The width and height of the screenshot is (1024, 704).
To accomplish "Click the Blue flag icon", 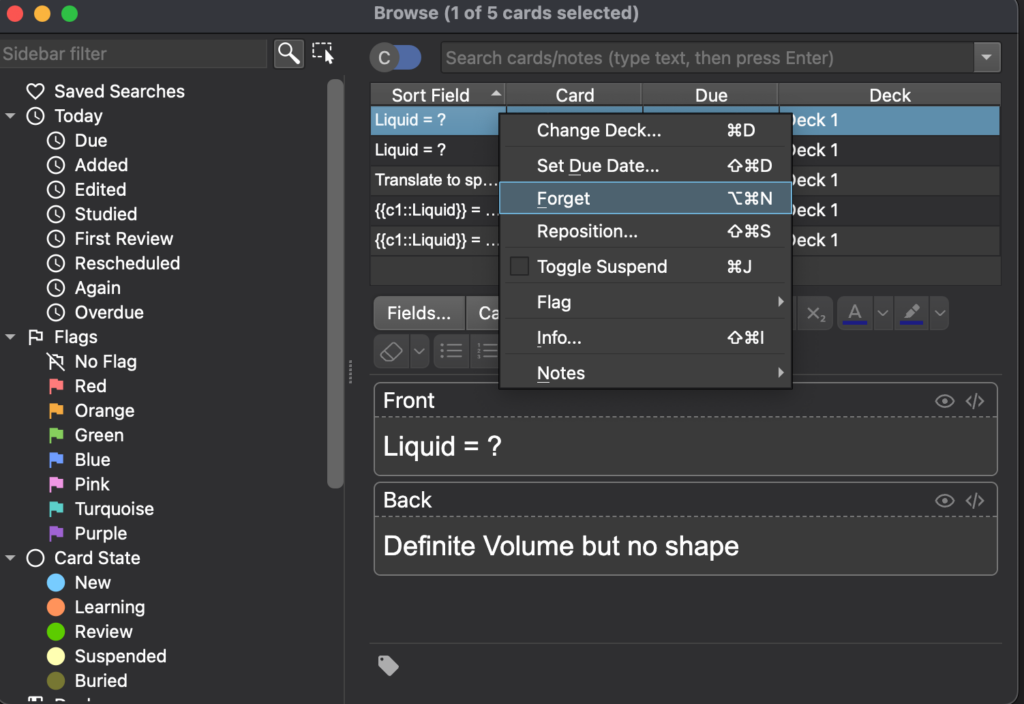I will click(56, 460).
